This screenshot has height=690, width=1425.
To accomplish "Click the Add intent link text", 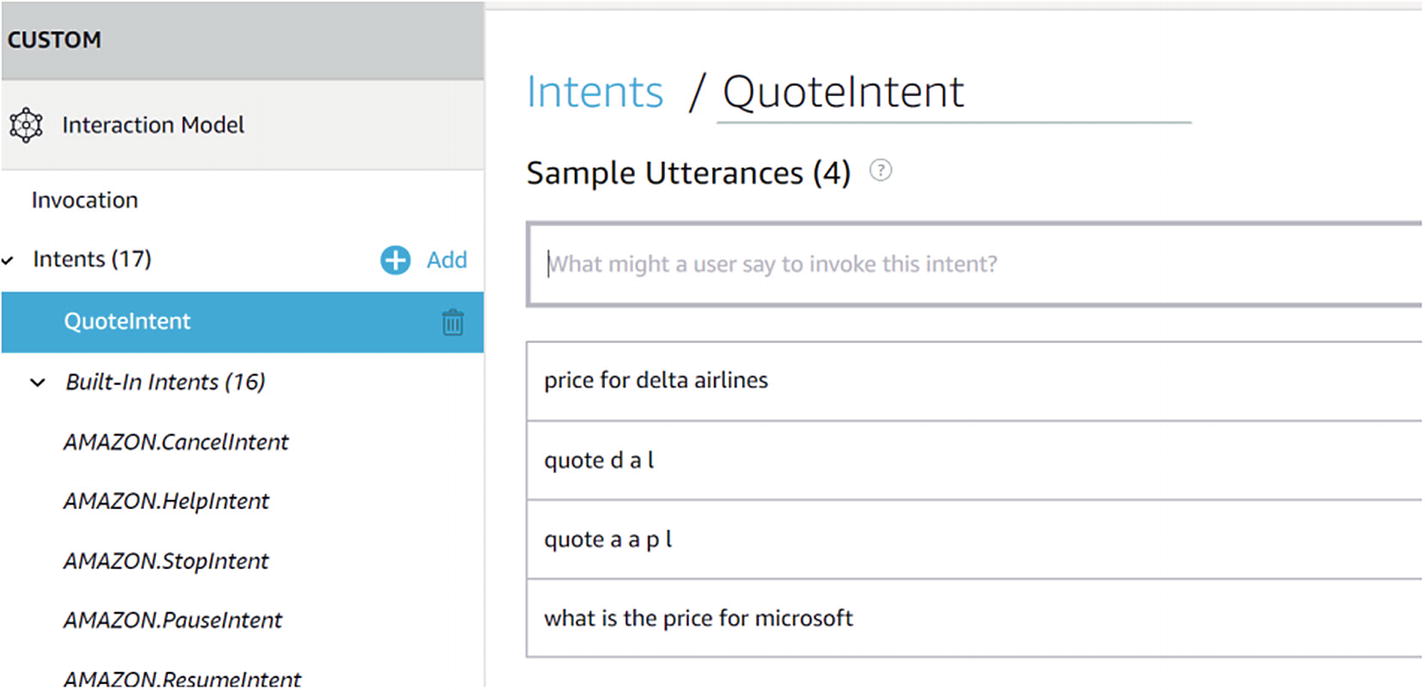I will [447, 260].
